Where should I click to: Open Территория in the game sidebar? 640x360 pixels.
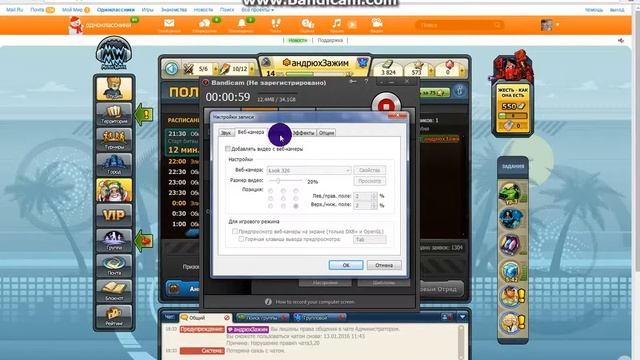pos(114,114)
